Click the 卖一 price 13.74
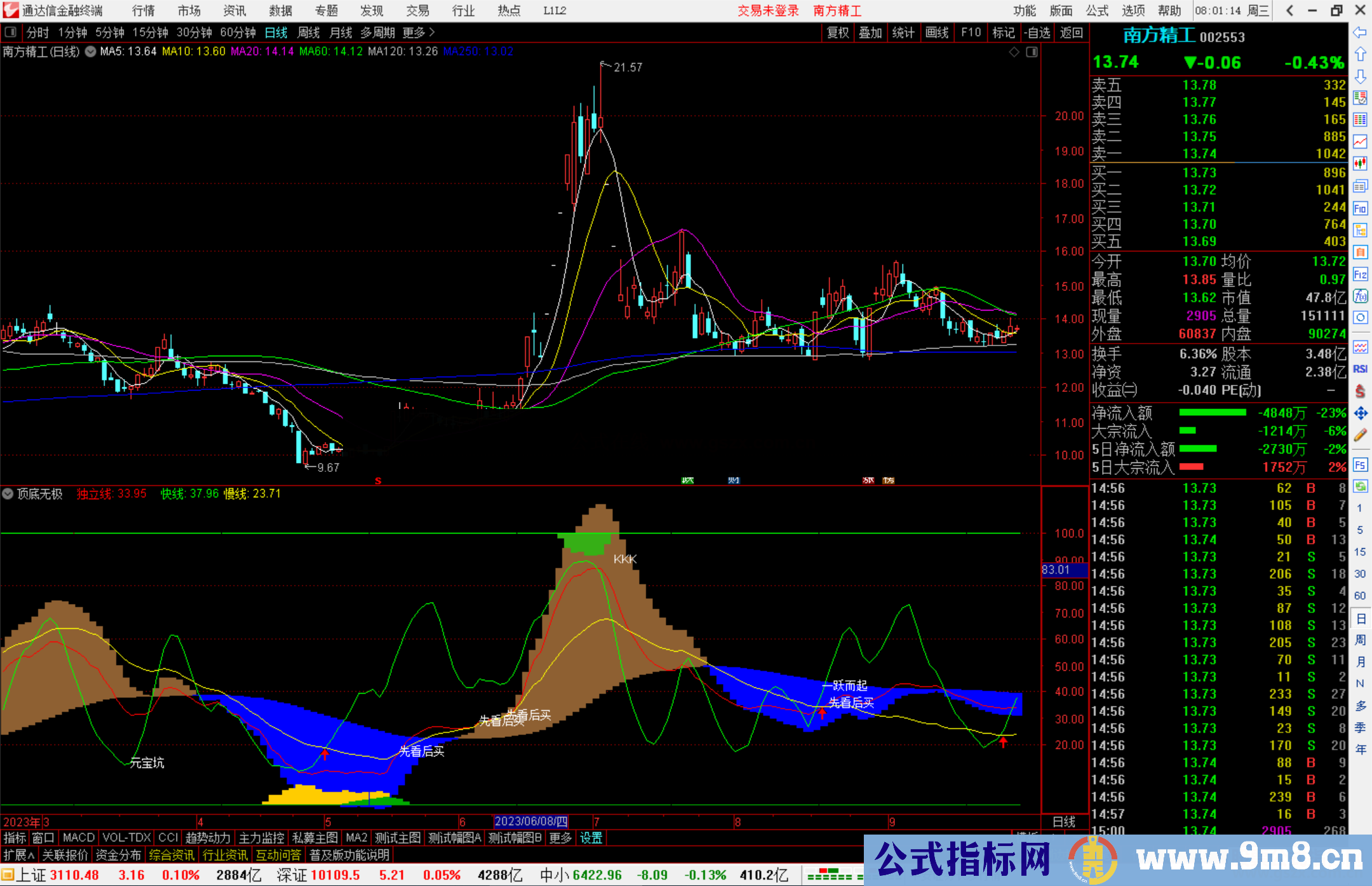Viewport: 1372px width, 886px height. (1199, 154)
